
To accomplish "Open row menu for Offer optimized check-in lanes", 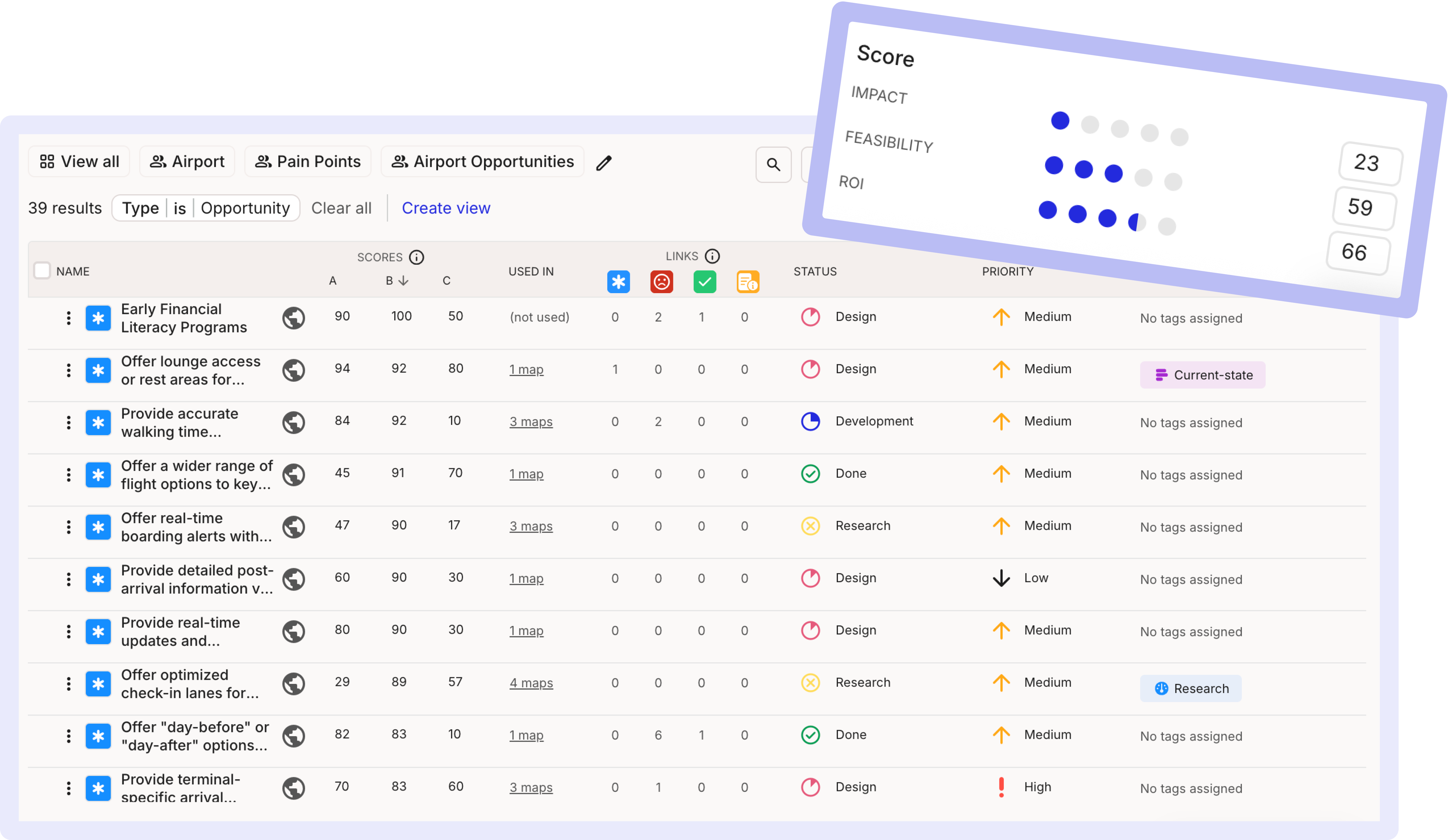I will tap(69, 684).
